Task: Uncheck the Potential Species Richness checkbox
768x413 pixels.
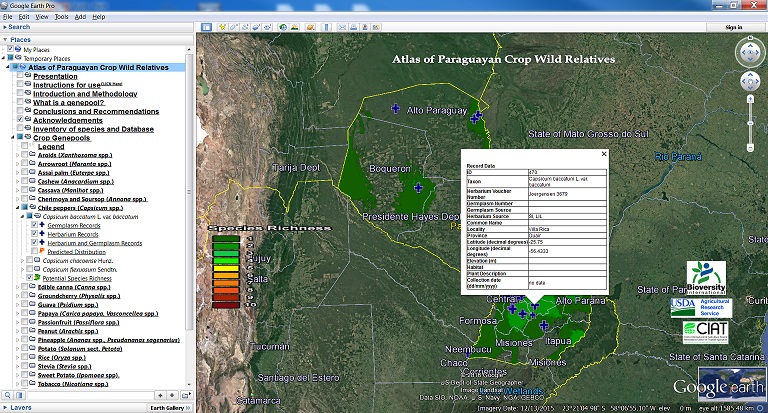Action: pyautogui.click(x=30, y=278)
